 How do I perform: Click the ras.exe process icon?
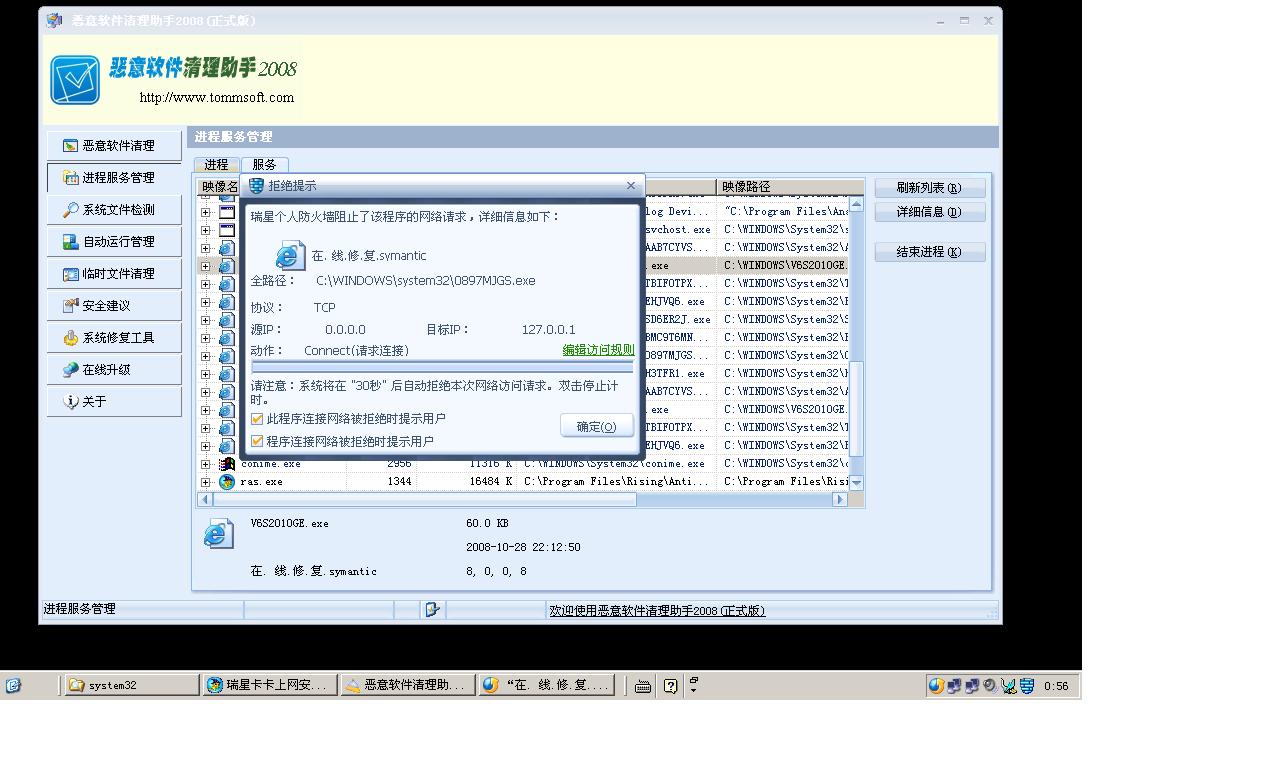(227, 482)
